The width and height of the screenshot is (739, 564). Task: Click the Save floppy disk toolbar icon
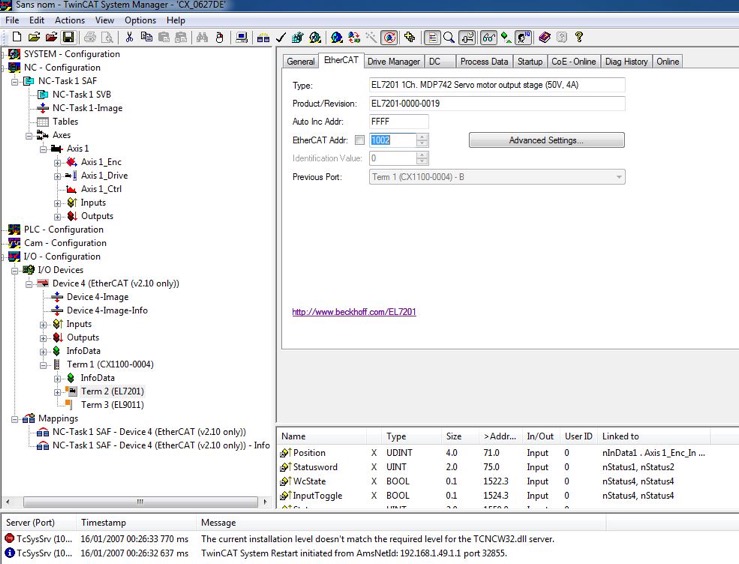[x=68, y=38]
